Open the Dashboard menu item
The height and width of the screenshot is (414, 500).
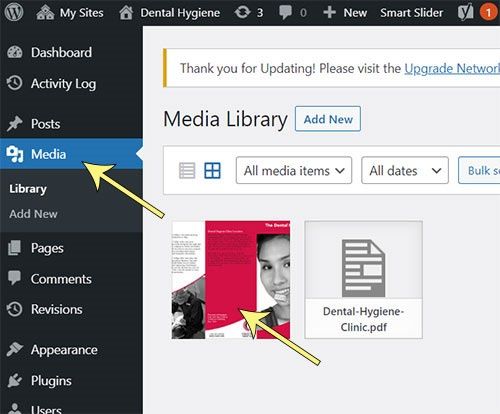(61, 52)
